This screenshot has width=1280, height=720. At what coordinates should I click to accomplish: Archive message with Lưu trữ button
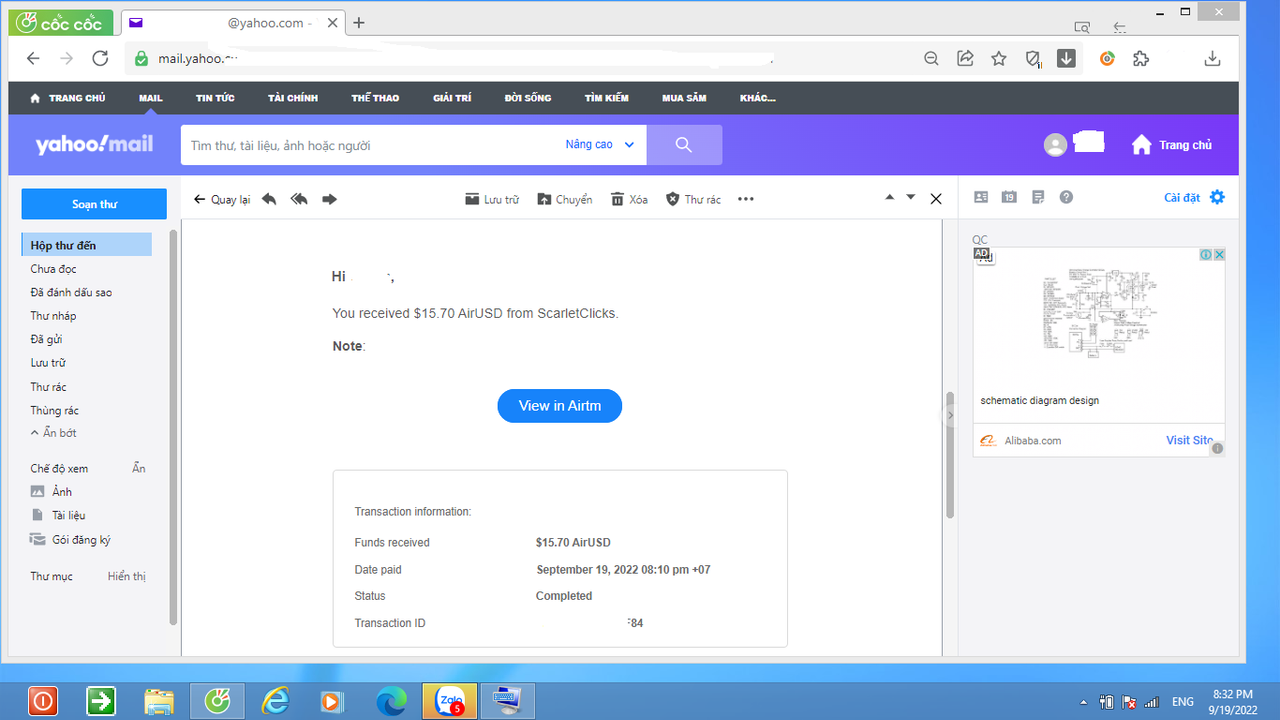(492, 199)
